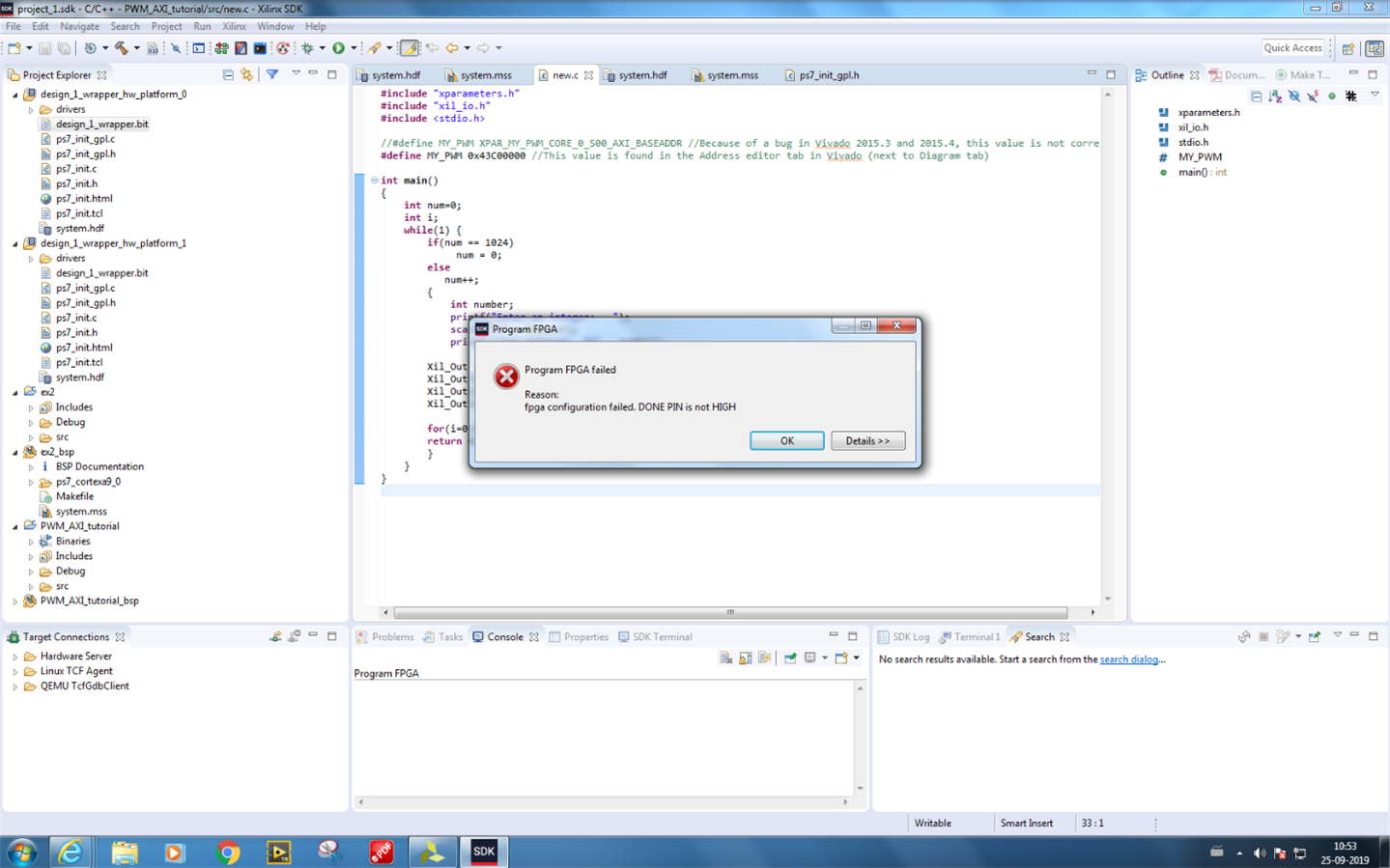Select MY_PWM in the Outline

pos(1200,157)
